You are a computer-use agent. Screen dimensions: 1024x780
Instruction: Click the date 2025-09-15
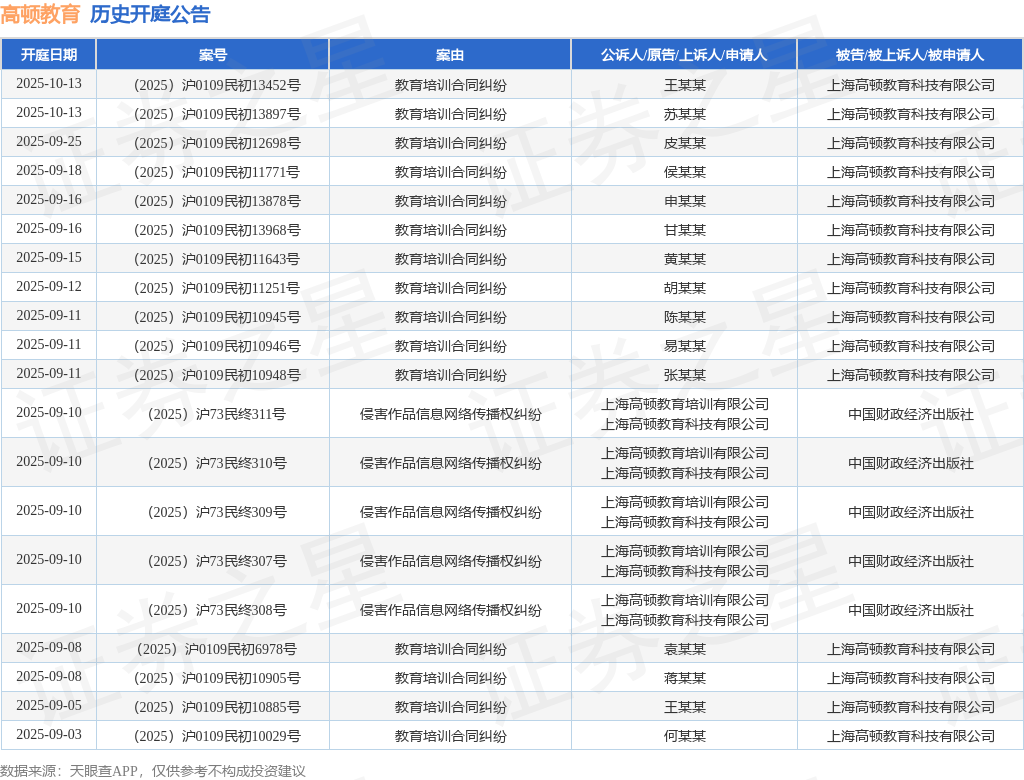(x=49, y=257)
